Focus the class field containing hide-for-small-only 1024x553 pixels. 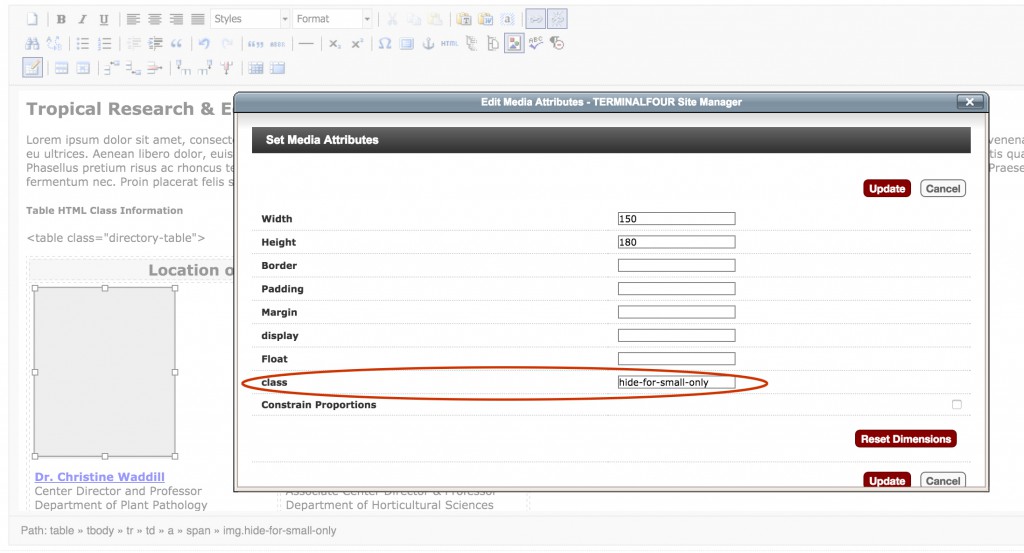point(676,382)
